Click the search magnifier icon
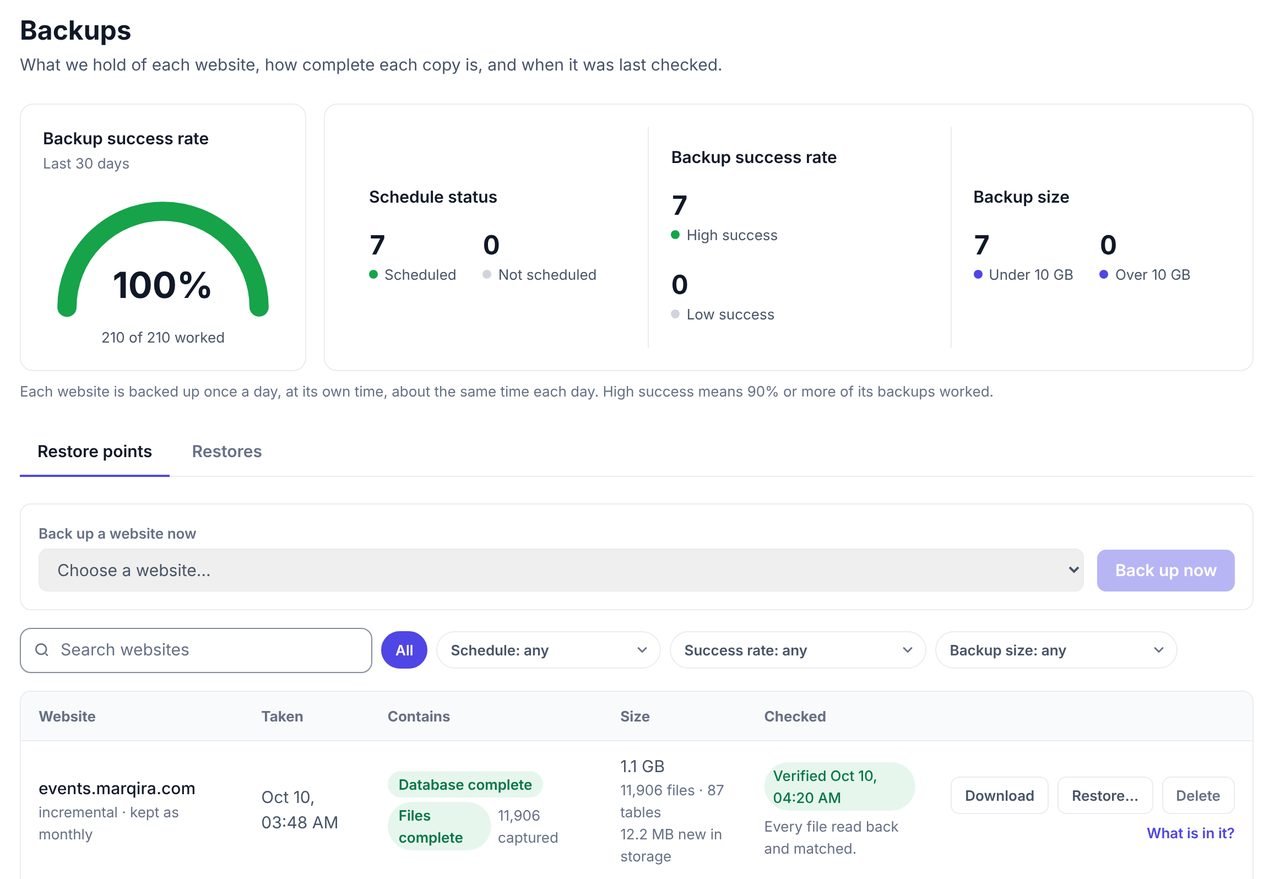Viewport: 1280px width, 879px height. coord(42,650)
